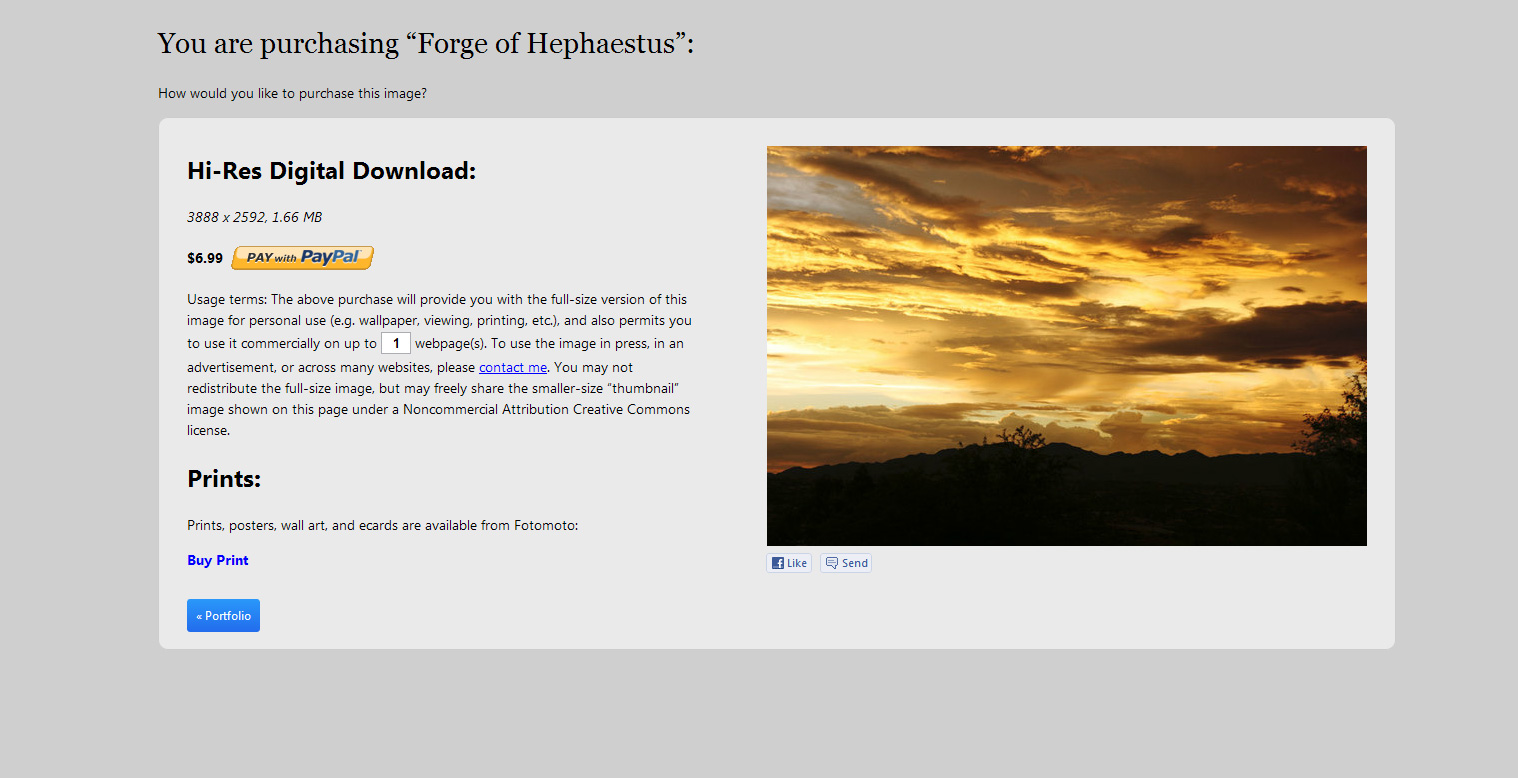Click the Fotomoto prints description text
The height and width of the screenshot is (778, 1518).
(383, 525)
